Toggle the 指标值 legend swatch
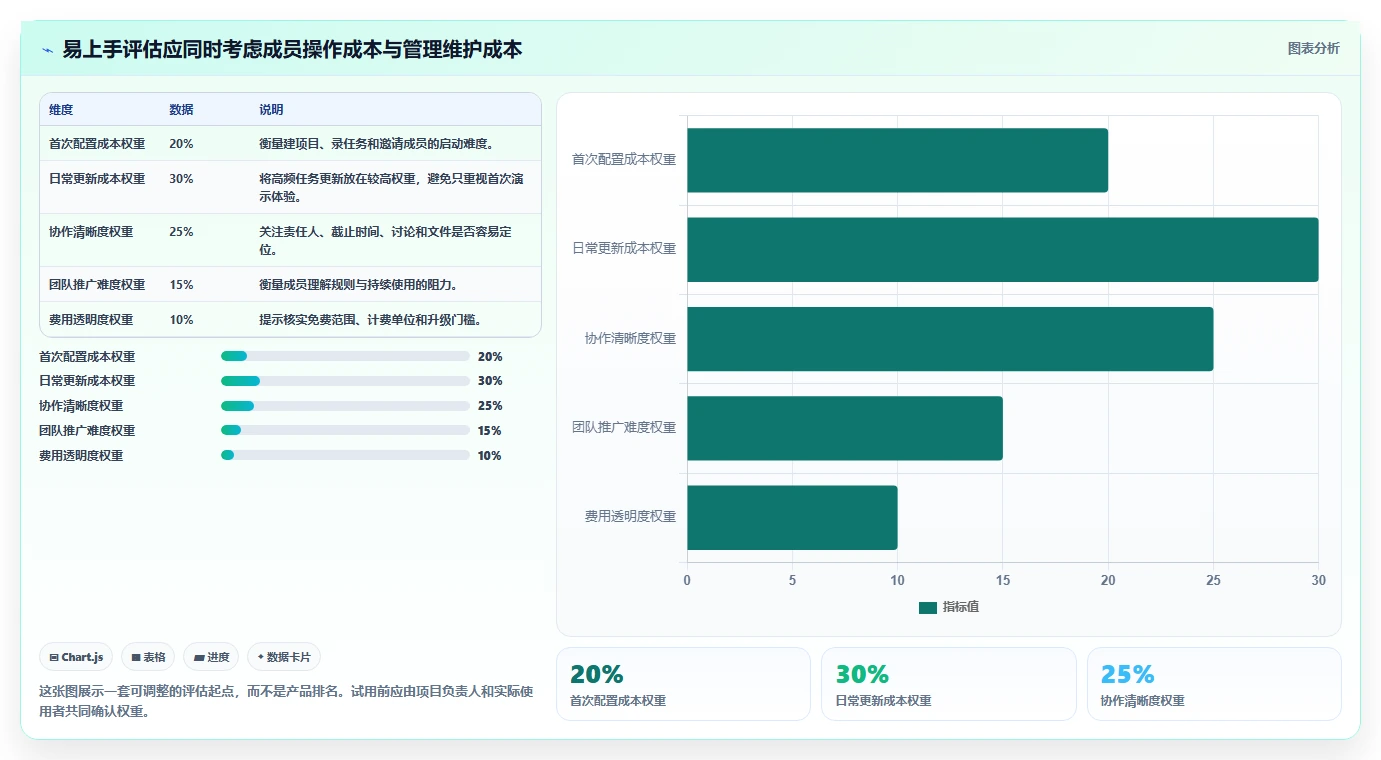1381x760 pixels. point(928,607)
